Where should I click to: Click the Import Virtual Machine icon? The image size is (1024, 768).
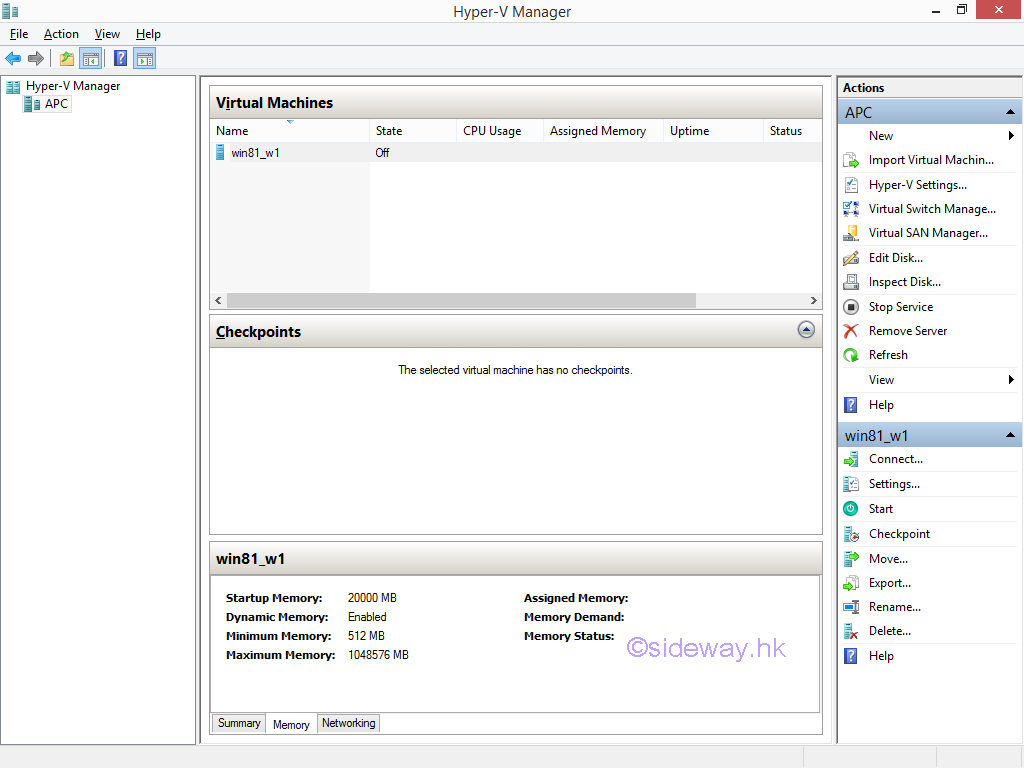[851, 160]
